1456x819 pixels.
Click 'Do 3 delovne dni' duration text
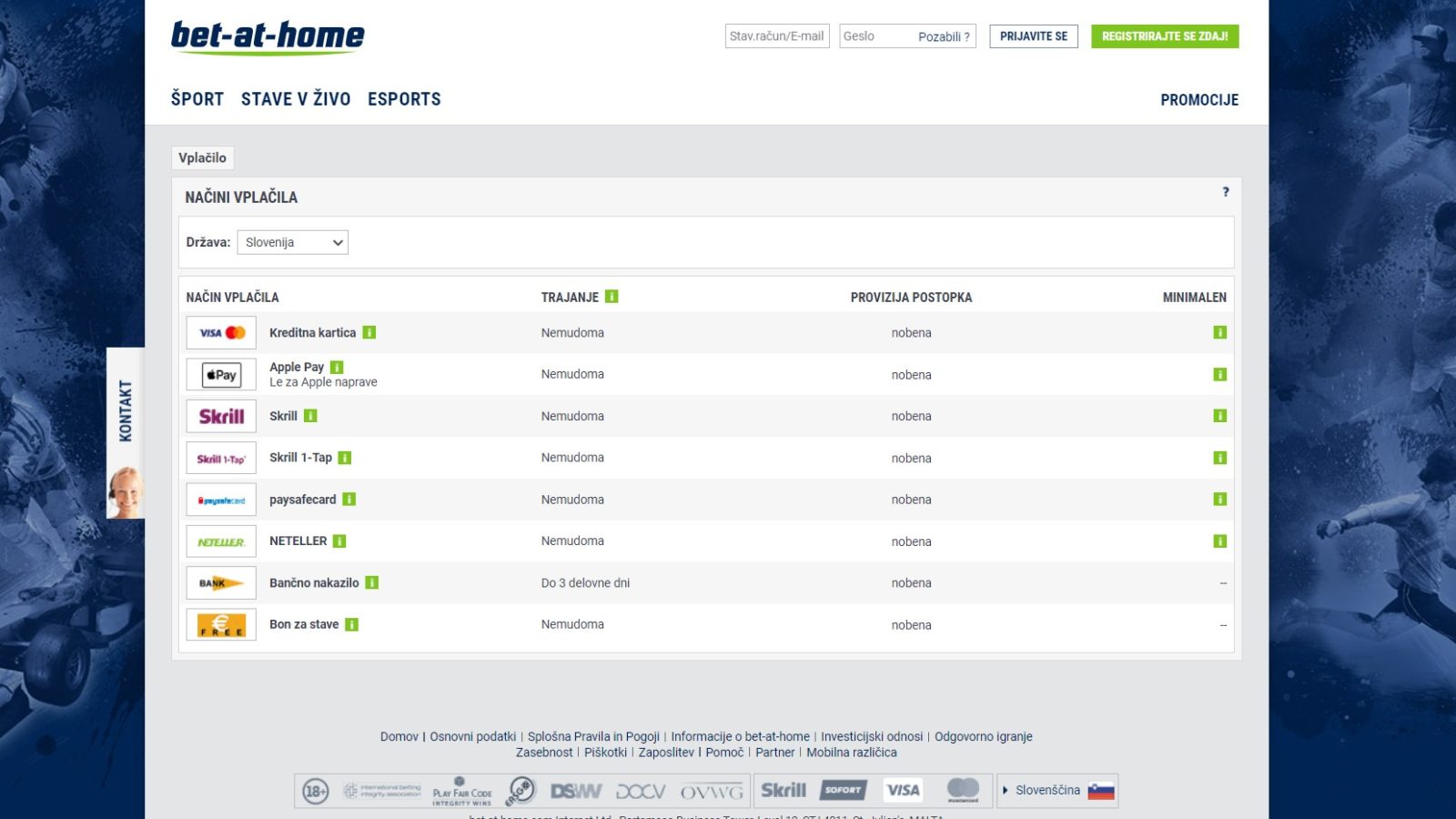[585, 582]
